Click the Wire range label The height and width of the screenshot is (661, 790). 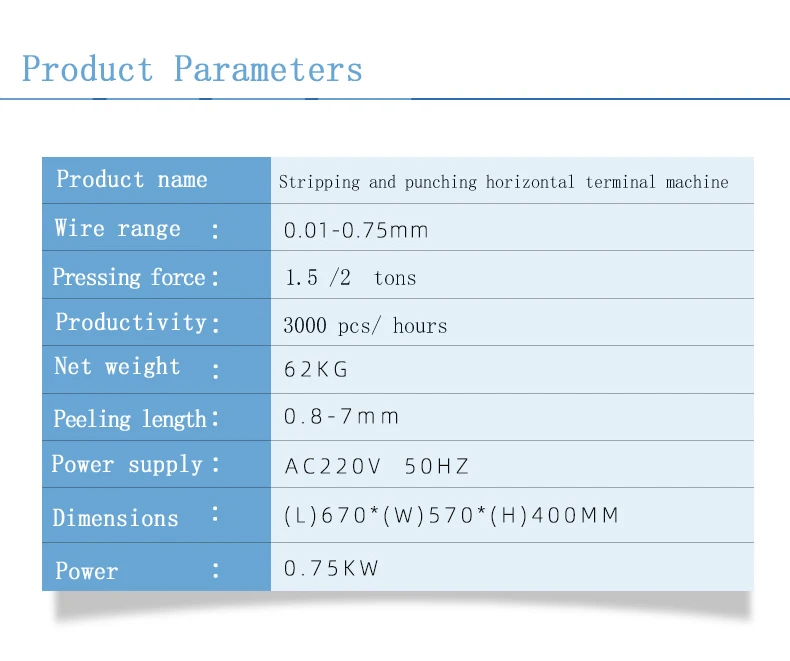[x=118, y=229]
